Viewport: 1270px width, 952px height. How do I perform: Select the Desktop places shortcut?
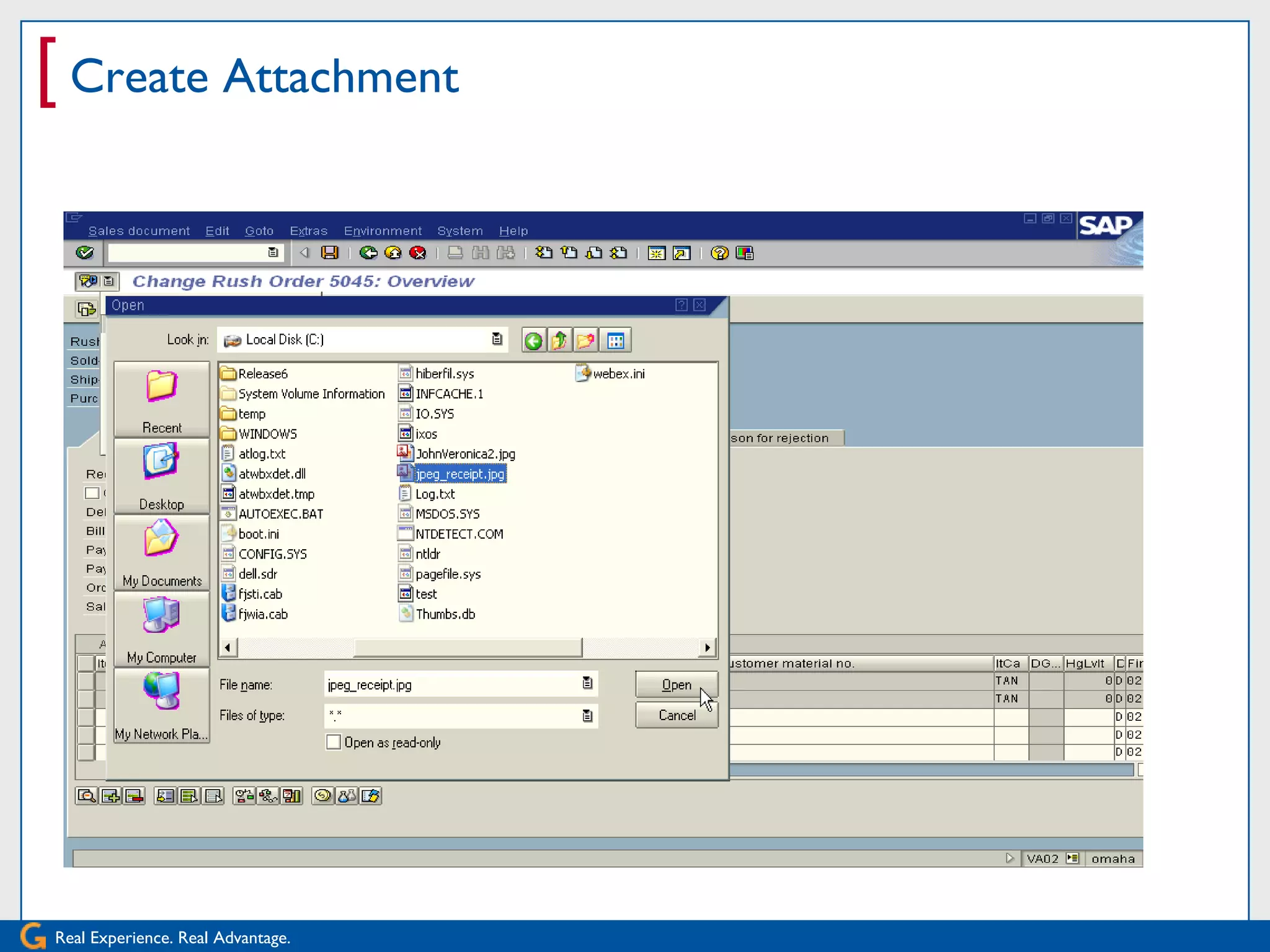coord(162,477)
